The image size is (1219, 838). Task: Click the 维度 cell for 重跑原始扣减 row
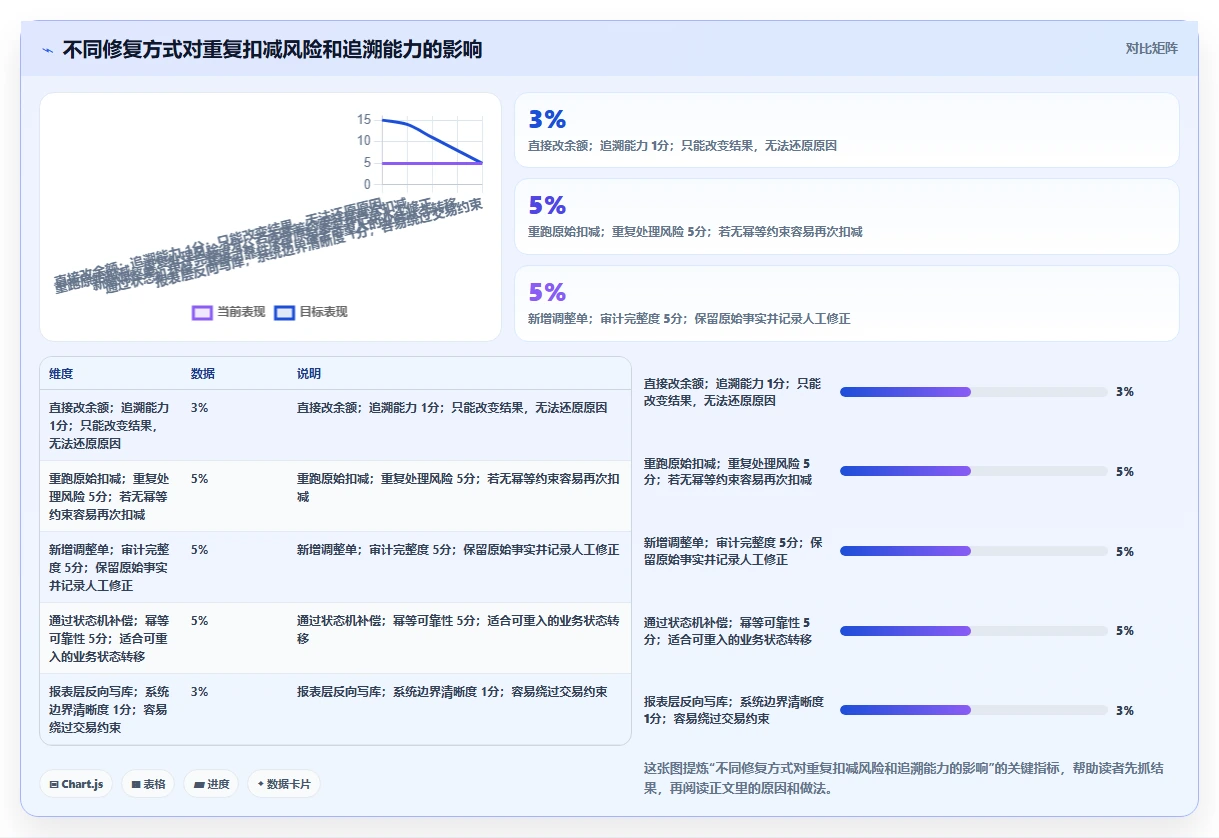(110, 496)
